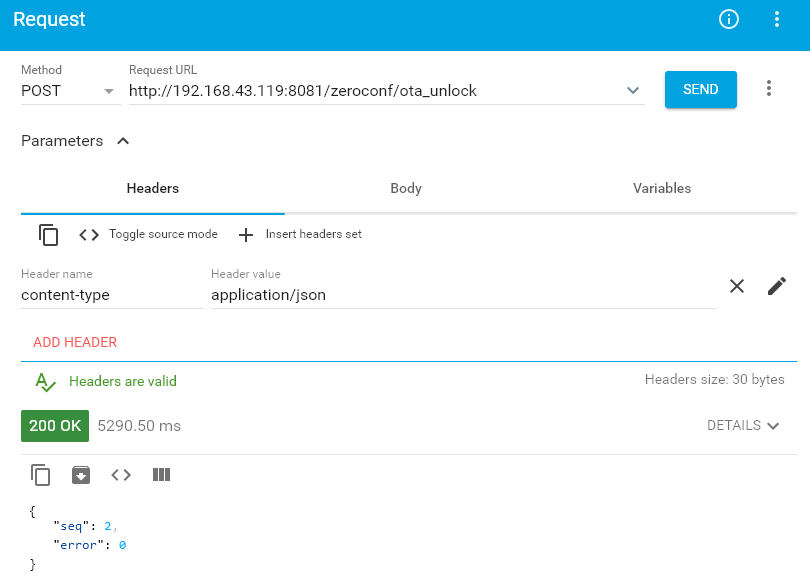The width and height of the screenshot is (810, 584).
Task: Edit header value with pencil icon
Action: (x=777, y=286)
